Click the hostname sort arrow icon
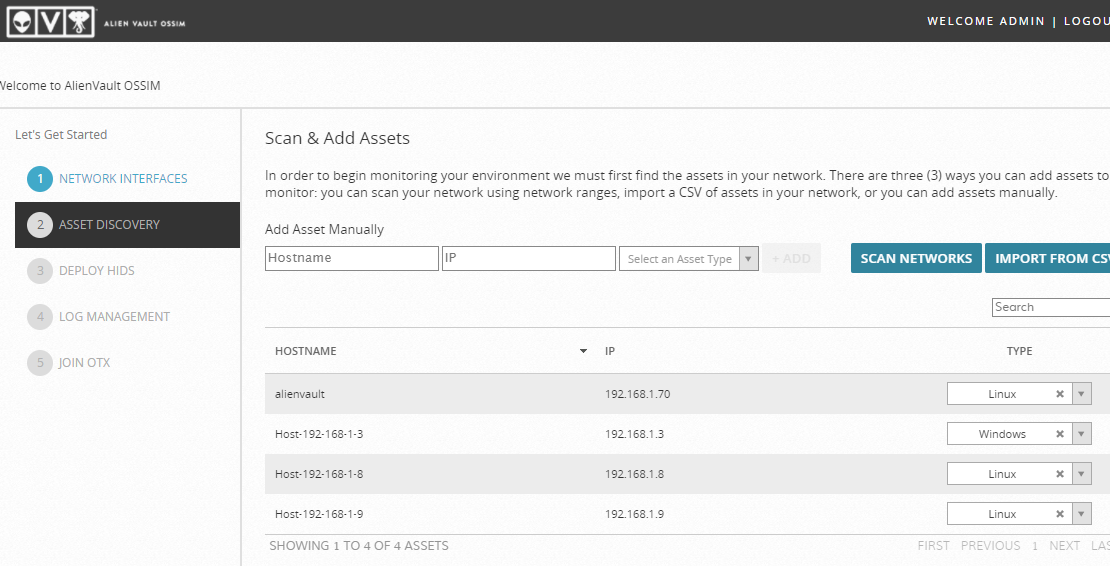1110x566 pixels. click(583, 351)
